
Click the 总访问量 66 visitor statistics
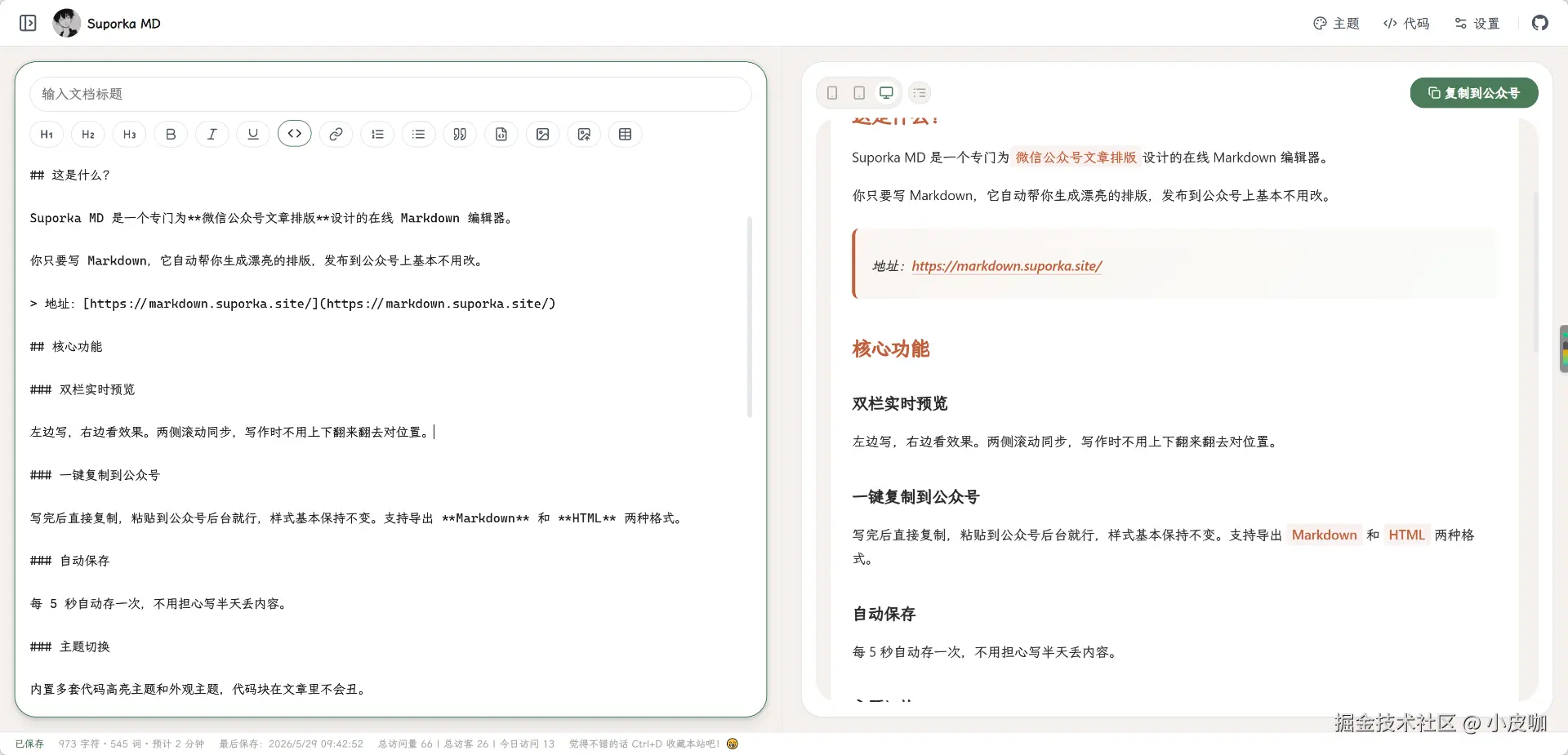pyautogui.click(x=405, y=744)
